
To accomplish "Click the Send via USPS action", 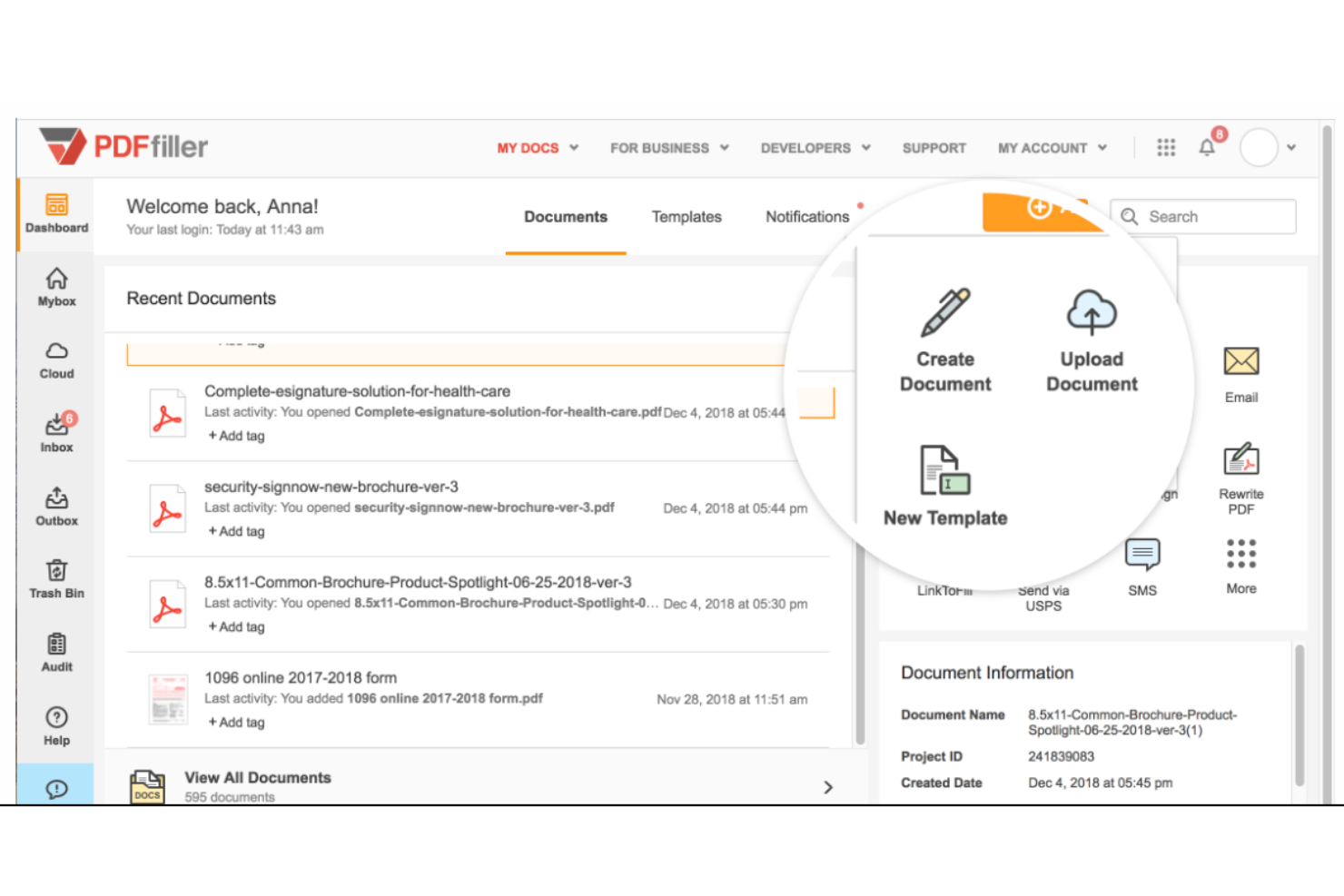I will coord(1043,597).
